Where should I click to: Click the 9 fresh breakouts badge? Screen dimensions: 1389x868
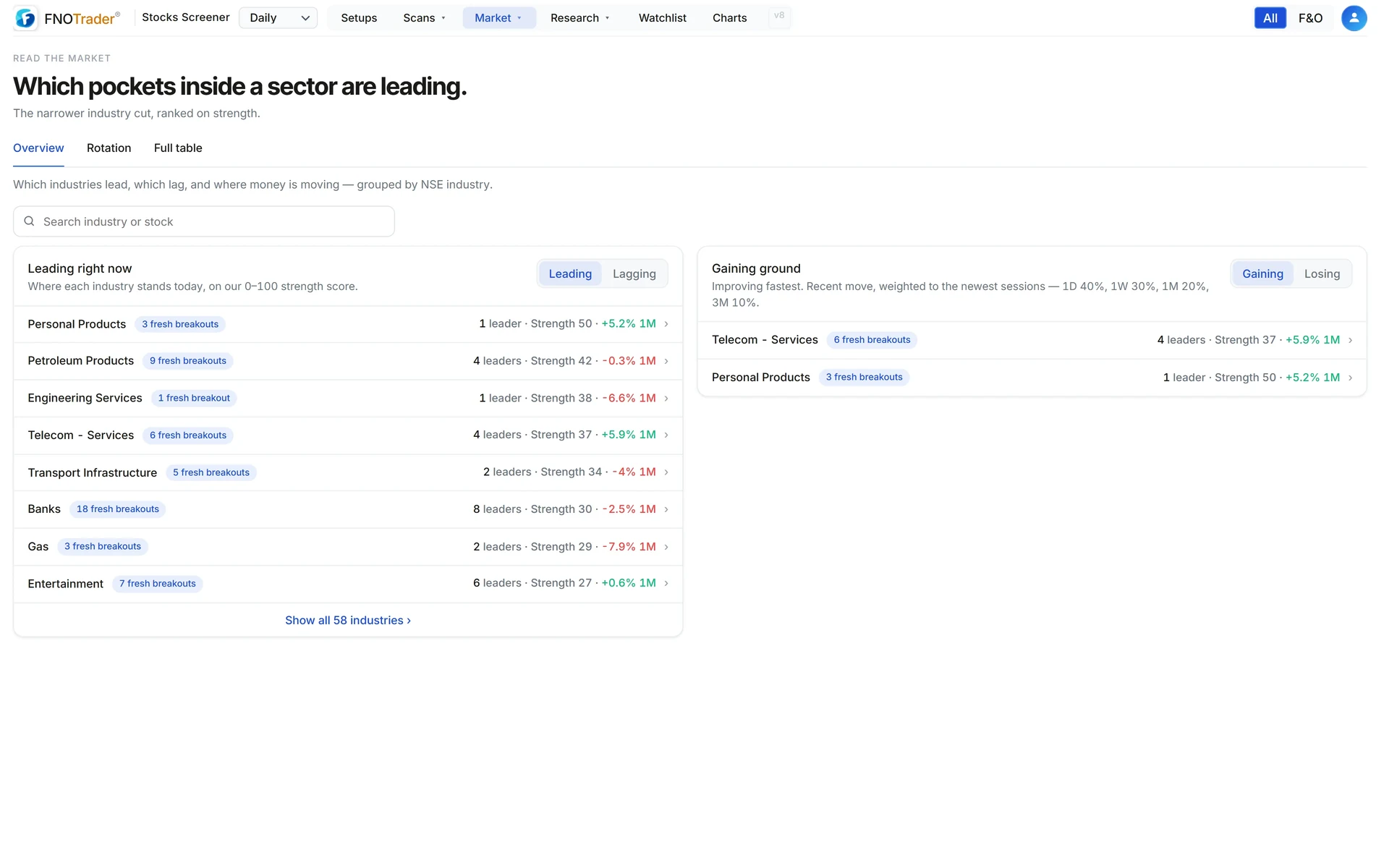click(x=188, y=361)
